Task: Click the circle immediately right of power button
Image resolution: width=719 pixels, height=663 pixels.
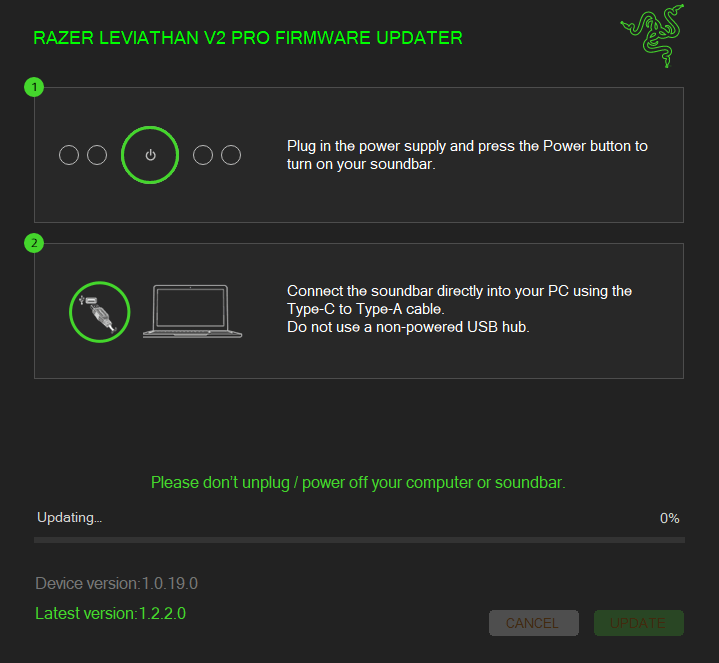Action: coord(203,155)
